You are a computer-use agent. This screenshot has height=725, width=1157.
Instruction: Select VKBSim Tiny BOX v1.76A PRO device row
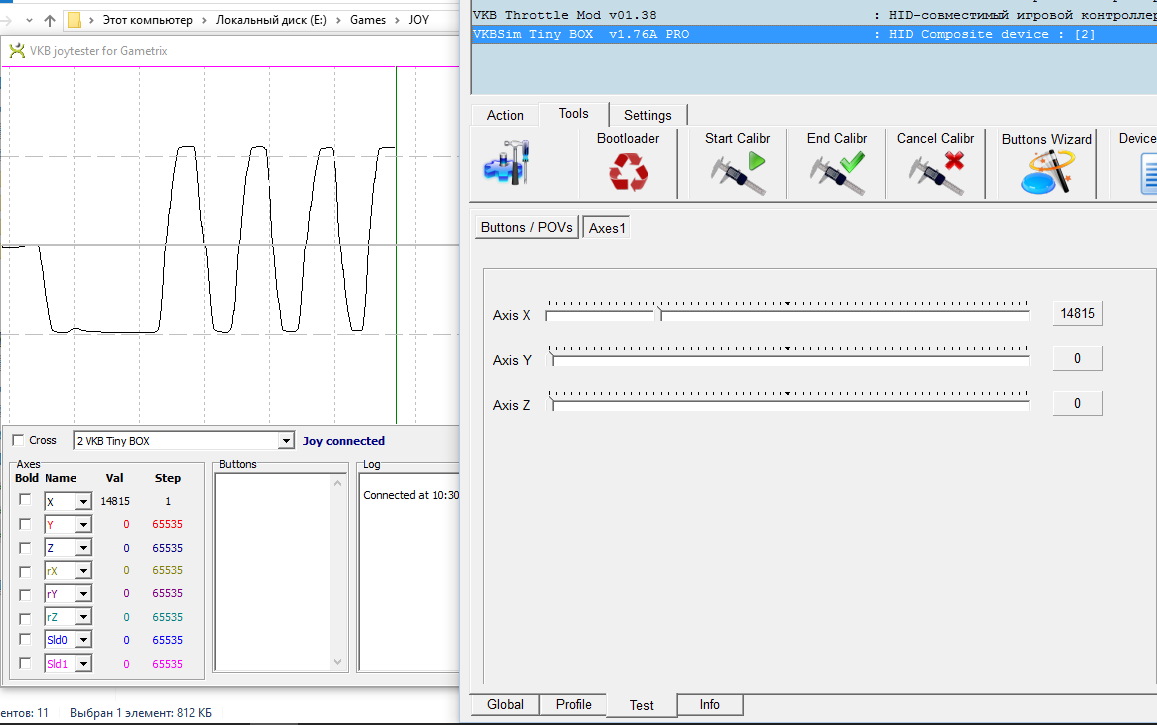814,34
